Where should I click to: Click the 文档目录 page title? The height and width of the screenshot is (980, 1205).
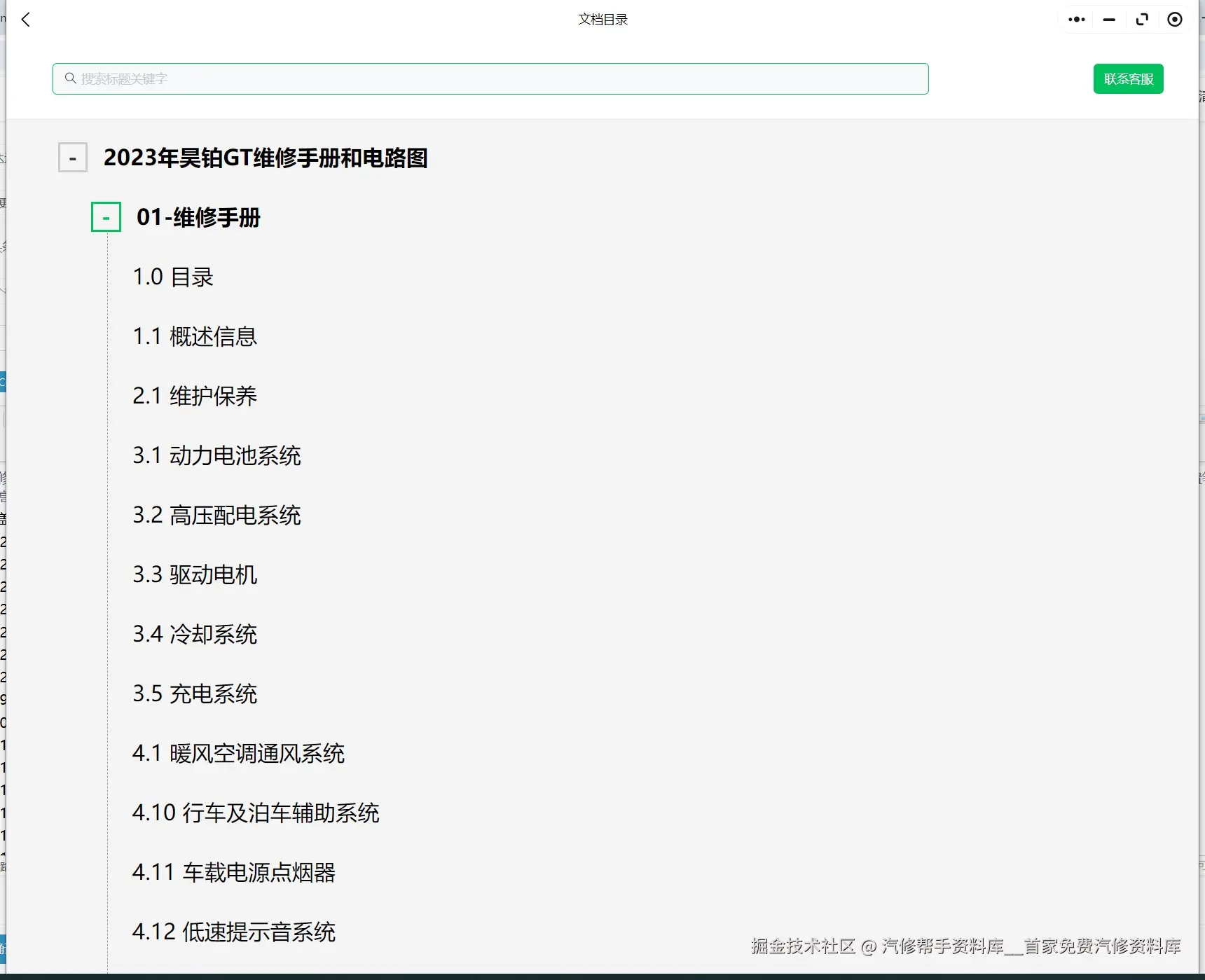pyautogui.click(x=602, y=20)
